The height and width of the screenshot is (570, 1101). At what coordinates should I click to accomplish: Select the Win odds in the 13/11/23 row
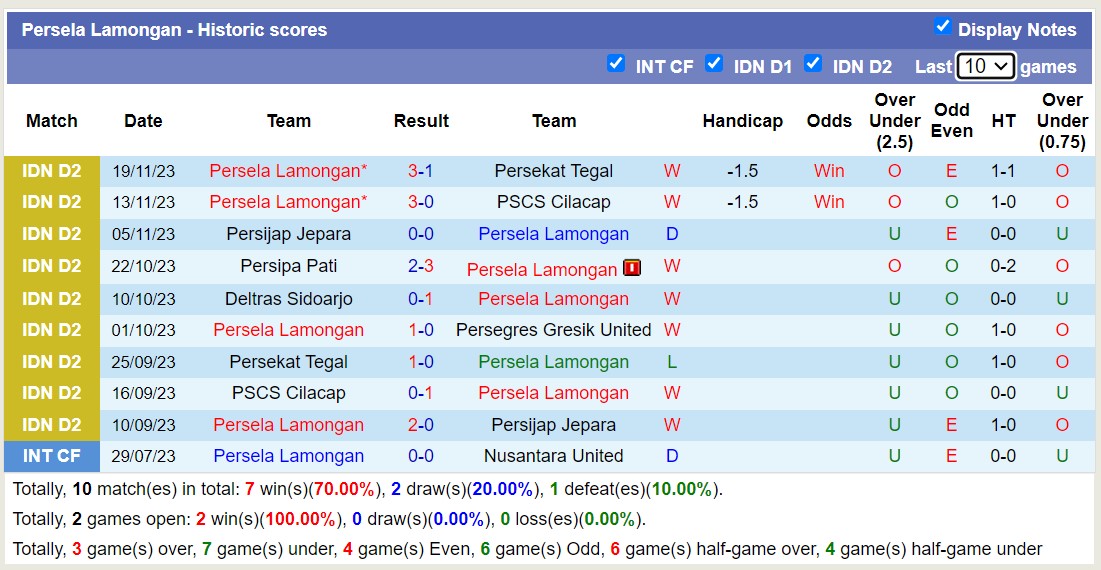pos(829,202)
